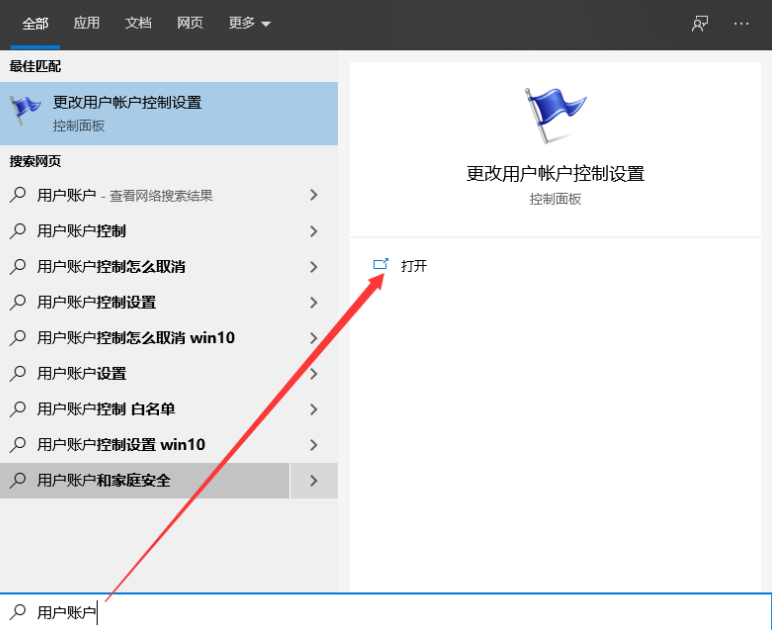The width and height of the screenshot is (772, 630).
Task: Click the search magnifier icon in search box
Action: pyautogui.click(x=18, y=612)
